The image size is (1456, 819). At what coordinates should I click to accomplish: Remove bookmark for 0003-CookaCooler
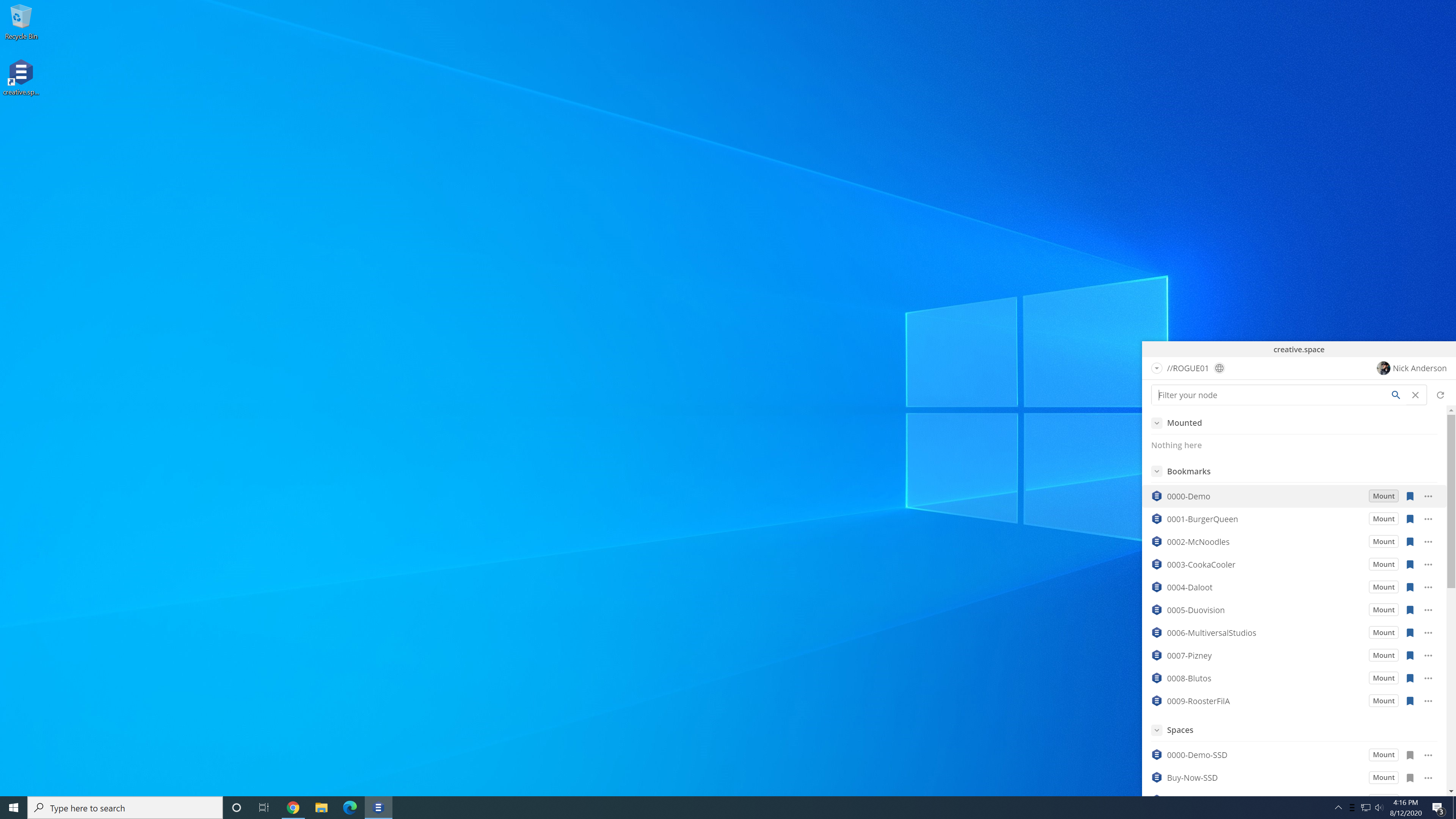tap(1410, 564)
